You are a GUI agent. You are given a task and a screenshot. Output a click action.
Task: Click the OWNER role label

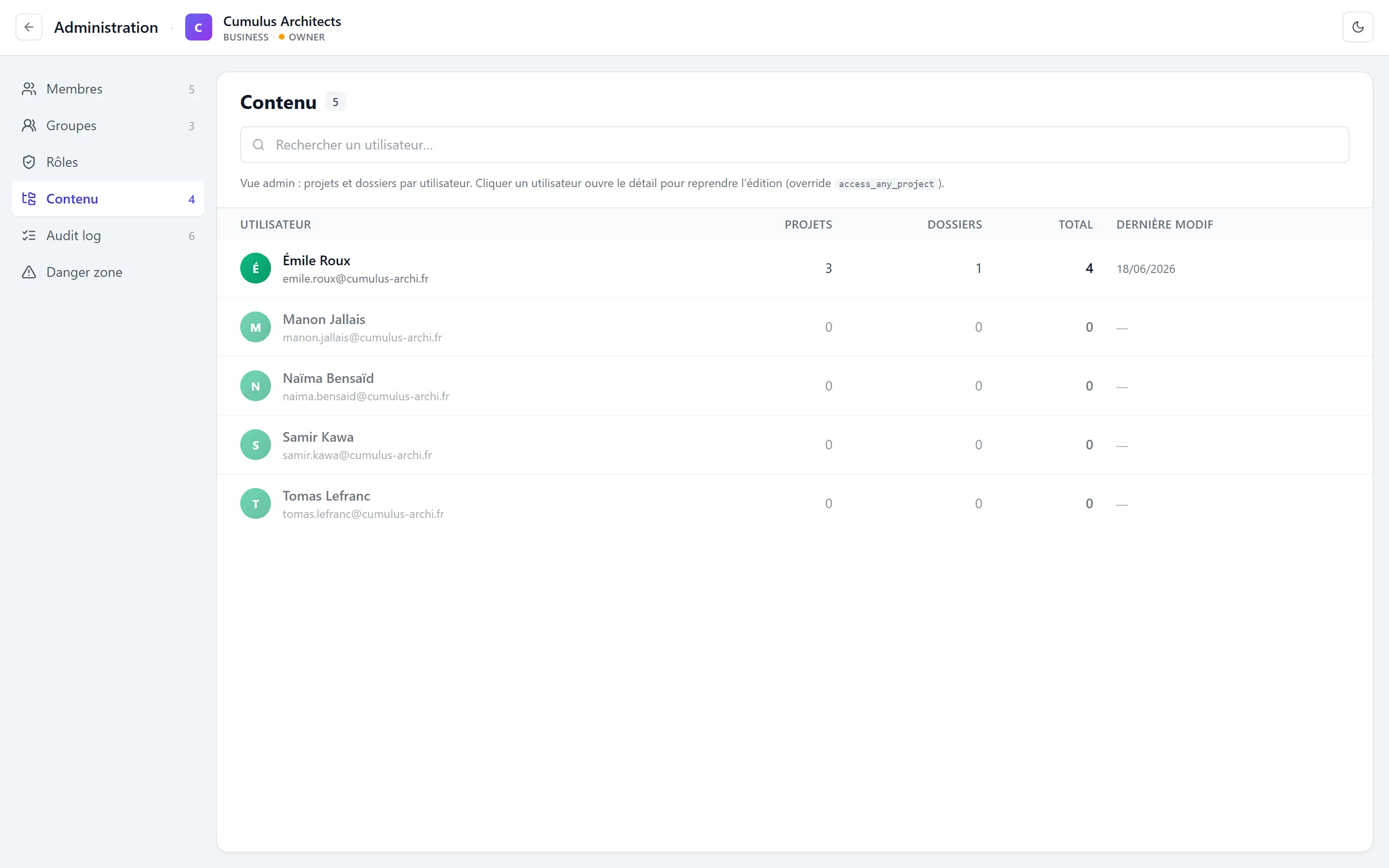(x=307, y=37)
